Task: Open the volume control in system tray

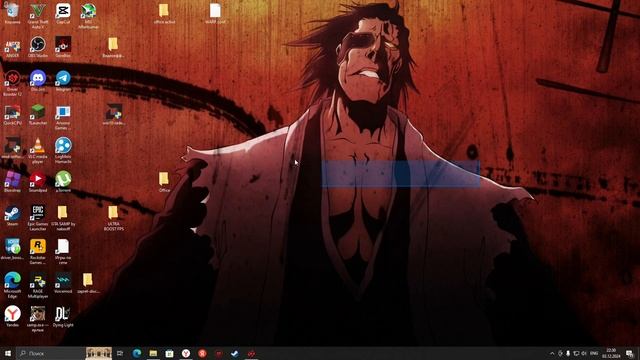Action: pos(584,353)
